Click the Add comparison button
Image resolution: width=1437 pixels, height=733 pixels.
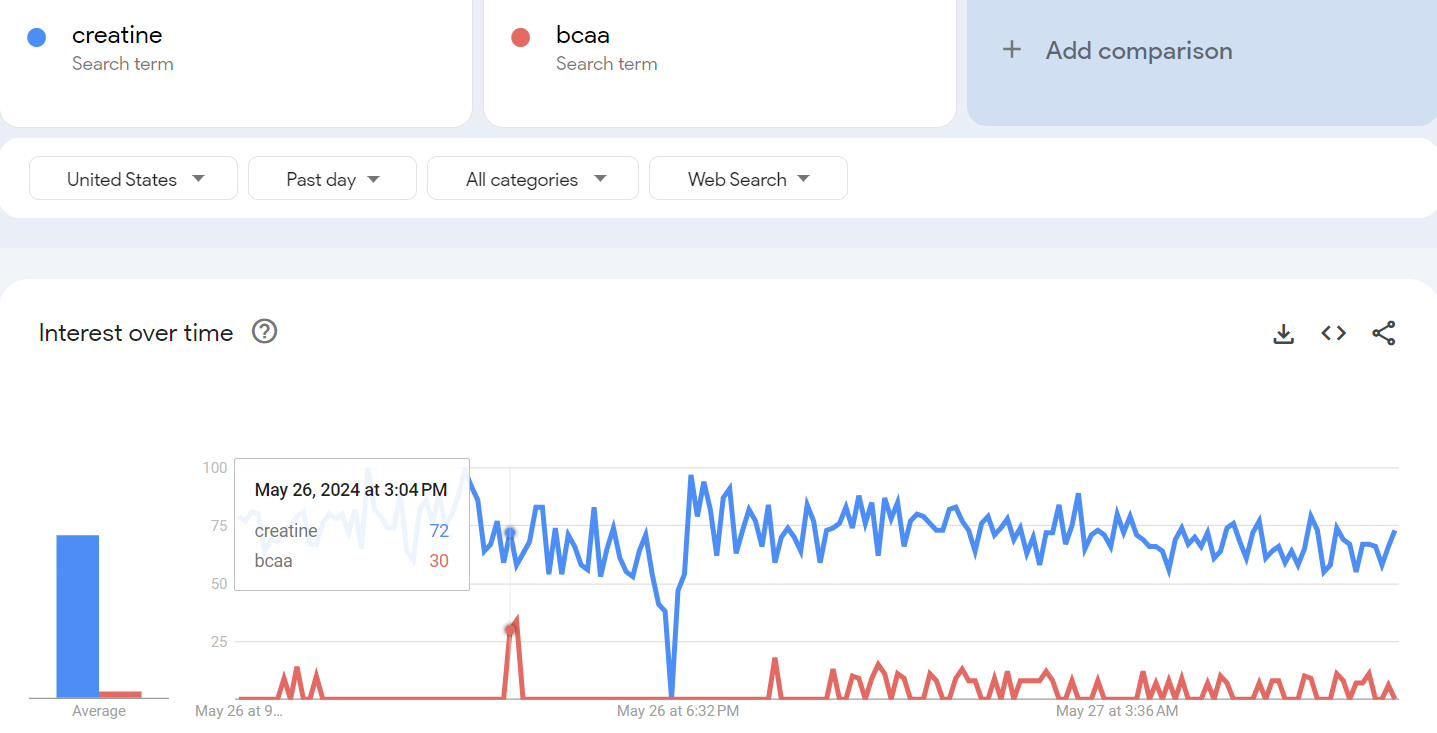(1139, 50)
